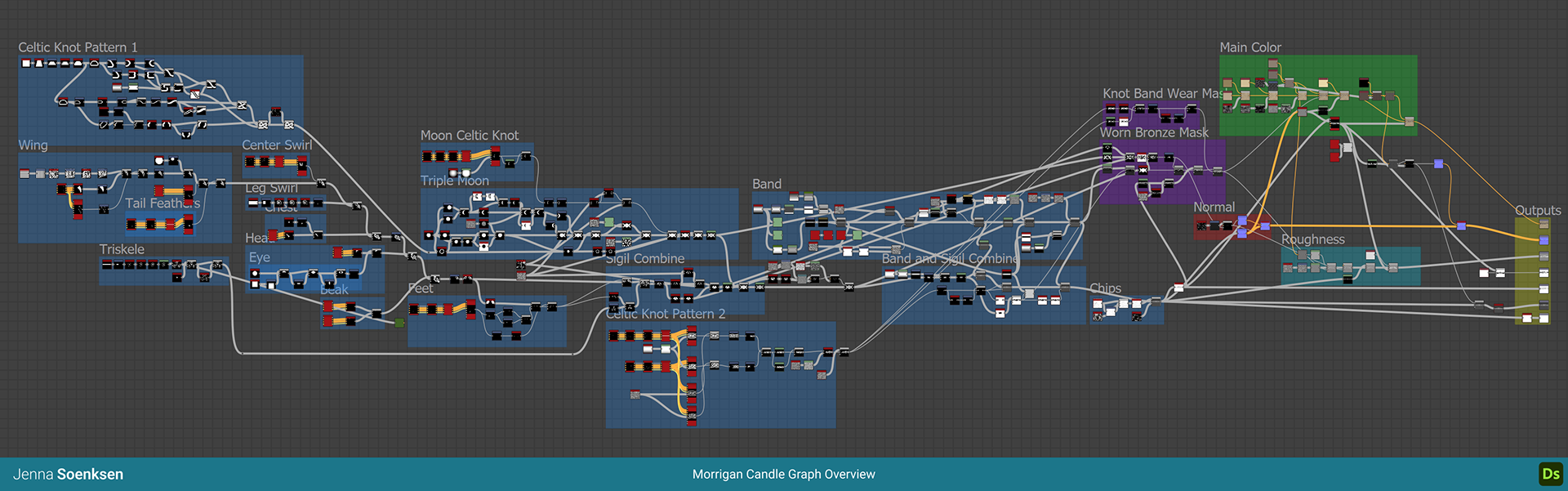
Task: Select the last node of Celtic Knot Pattern 2 chain
Action: click(x=844, y=352)
